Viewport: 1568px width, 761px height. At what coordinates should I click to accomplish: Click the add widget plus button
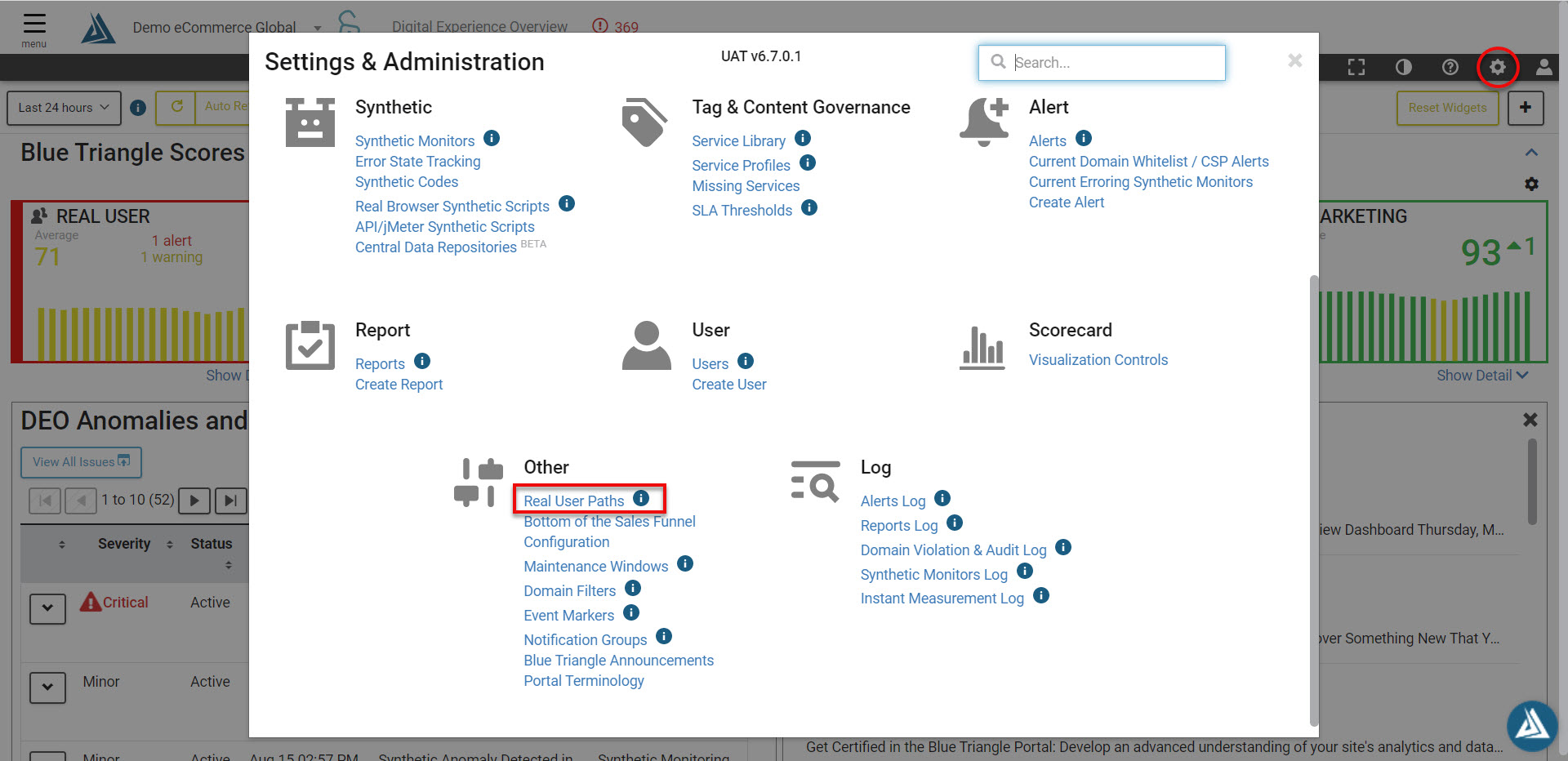[1525, 108]
